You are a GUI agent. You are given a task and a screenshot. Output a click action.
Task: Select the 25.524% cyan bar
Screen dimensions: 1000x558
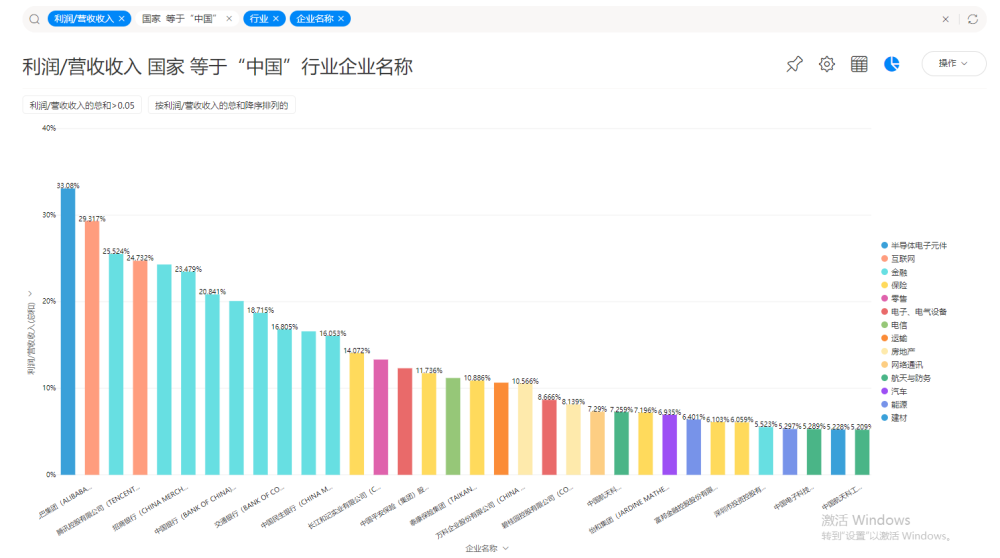116,364
